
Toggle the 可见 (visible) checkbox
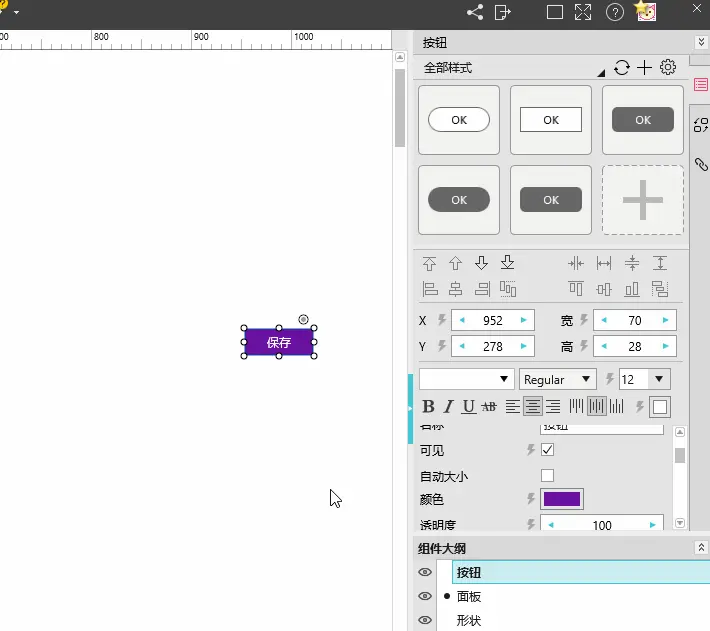(x=547, y=449)
